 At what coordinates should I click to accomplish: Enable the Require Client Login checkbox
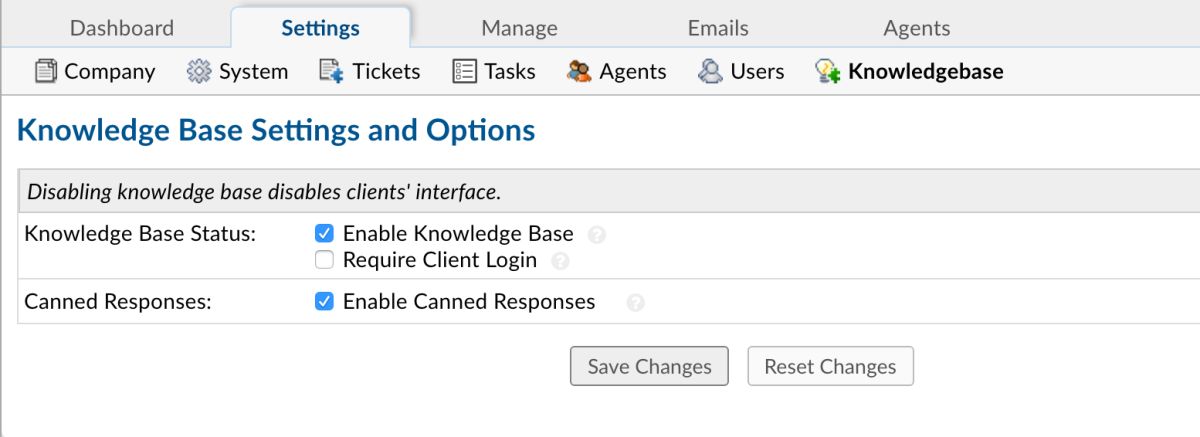[324, 260]
